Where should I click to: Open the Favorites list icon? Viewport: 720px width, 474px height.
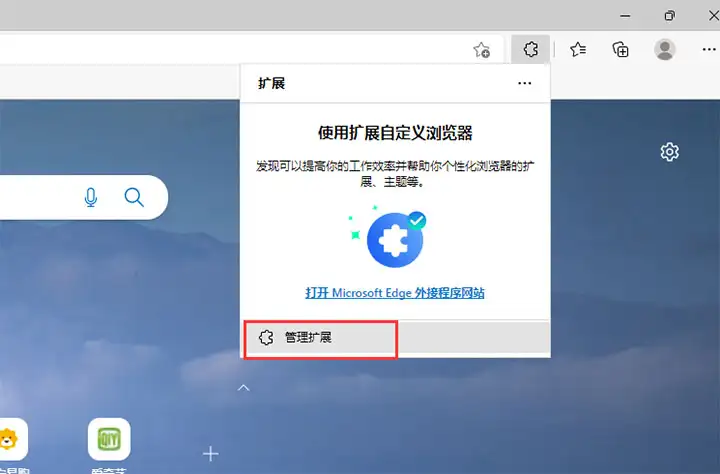(578, 49)
